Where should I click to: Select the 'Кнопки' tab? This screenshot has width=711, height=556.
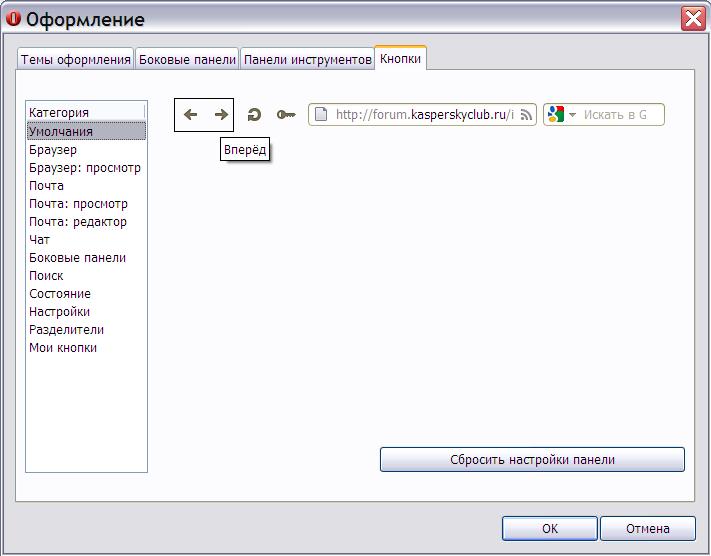(400, 59)
